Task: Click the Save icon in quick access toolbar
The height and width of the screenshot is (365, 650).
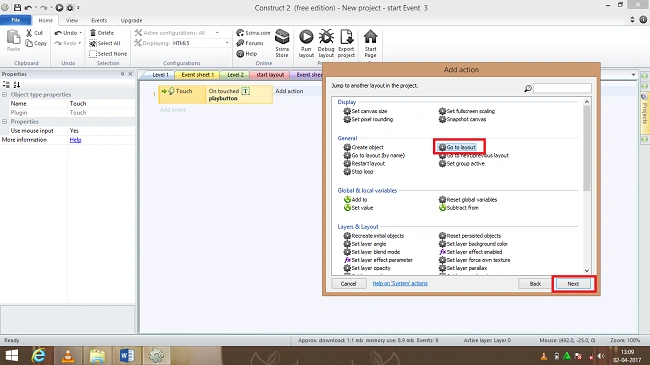Action: [17, 7]
